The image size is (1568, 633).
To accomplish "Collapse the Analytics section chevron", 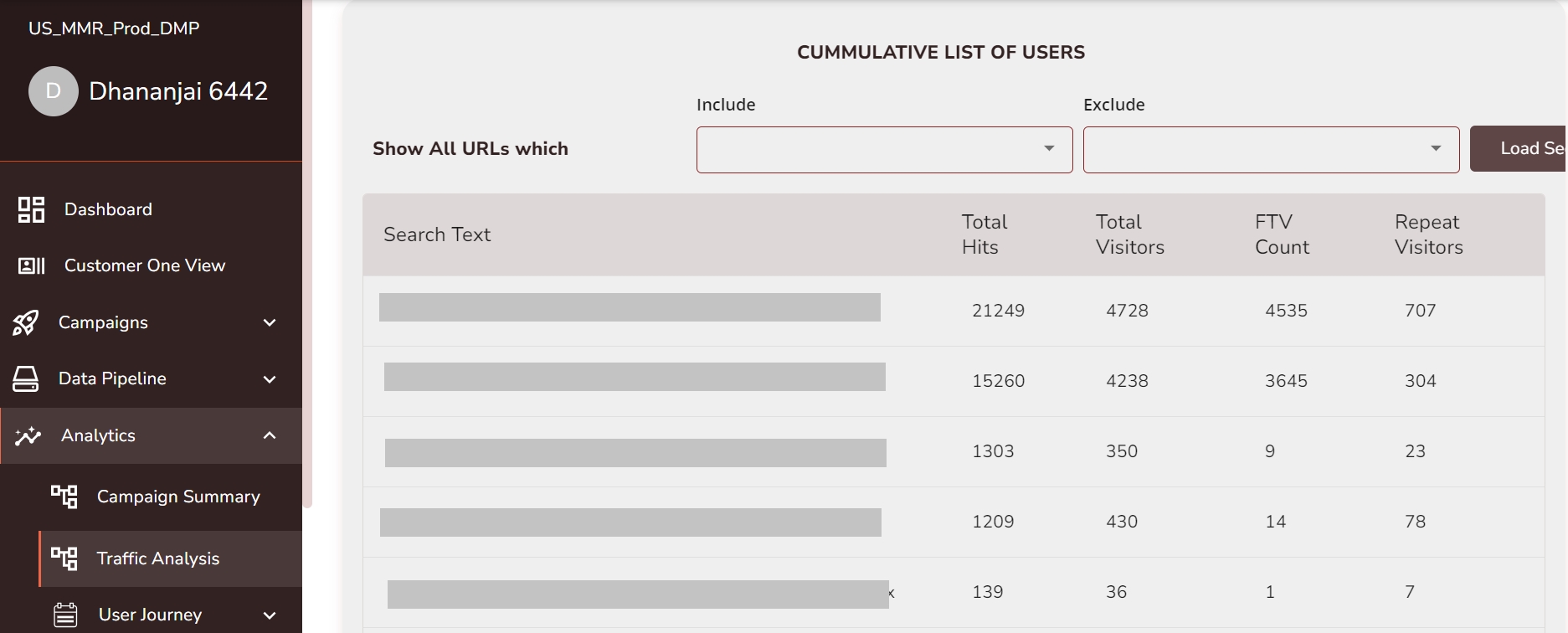I will coord(270,435).
